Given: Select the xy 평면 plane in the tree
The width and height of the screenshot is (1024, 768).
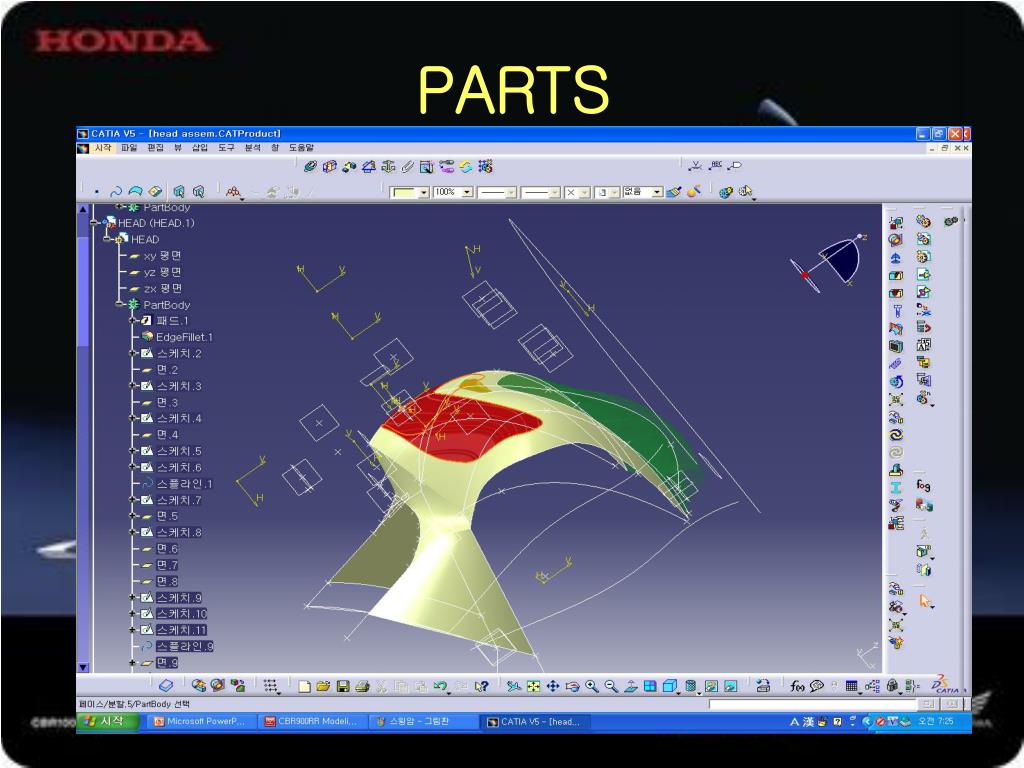Looking at the screenshot, I should (162, 255).
